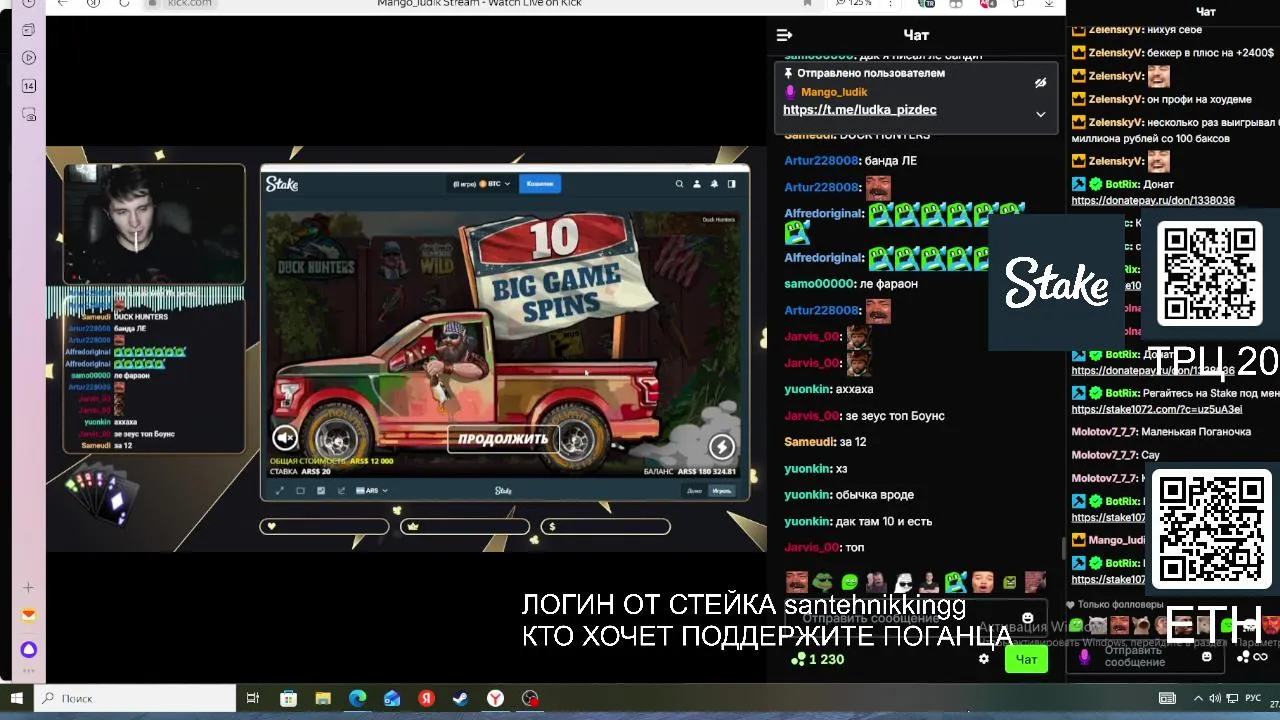The width and height of the screenshot is (1280, 720).
Task: Open Kick chat emoji picker smiley
Action: pos(1027,618)
